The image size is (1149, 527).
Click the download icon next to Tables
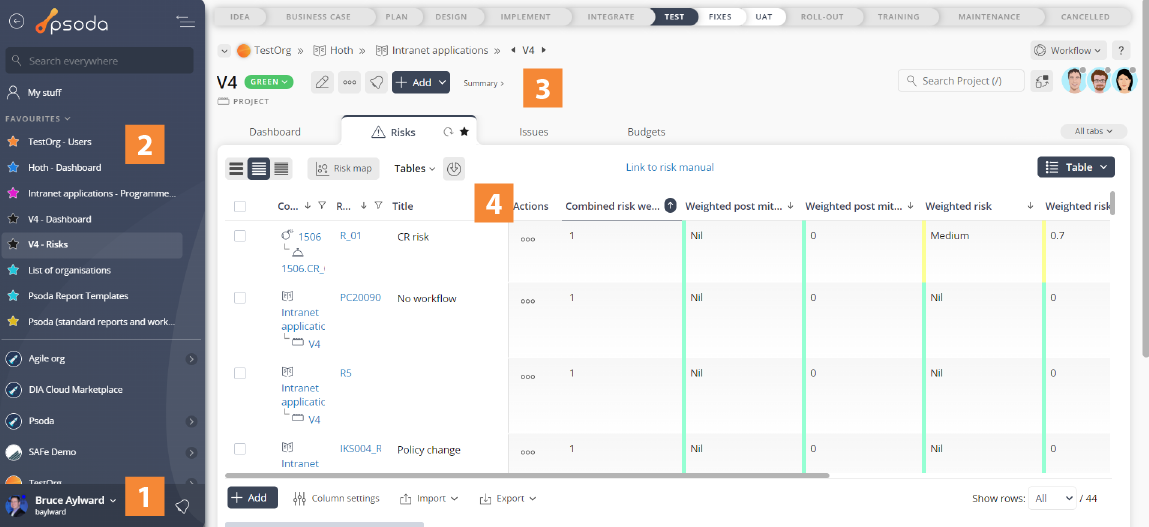454,169
